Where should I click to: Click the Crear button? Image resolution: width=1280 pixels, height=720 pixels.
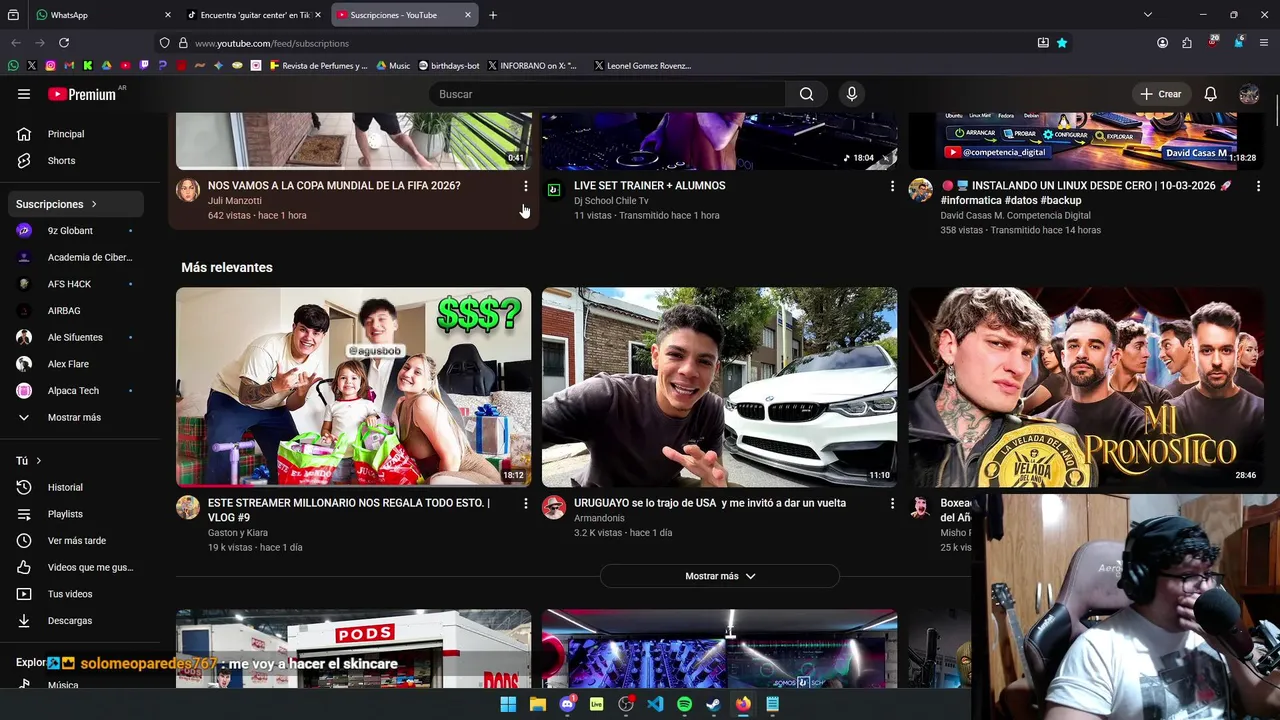click(x=1161, y=94)
